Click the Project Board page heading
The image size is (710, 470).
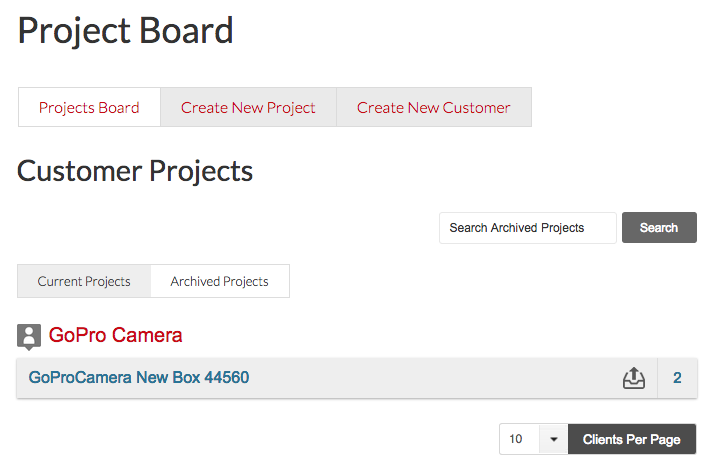(x=125, y=31)
